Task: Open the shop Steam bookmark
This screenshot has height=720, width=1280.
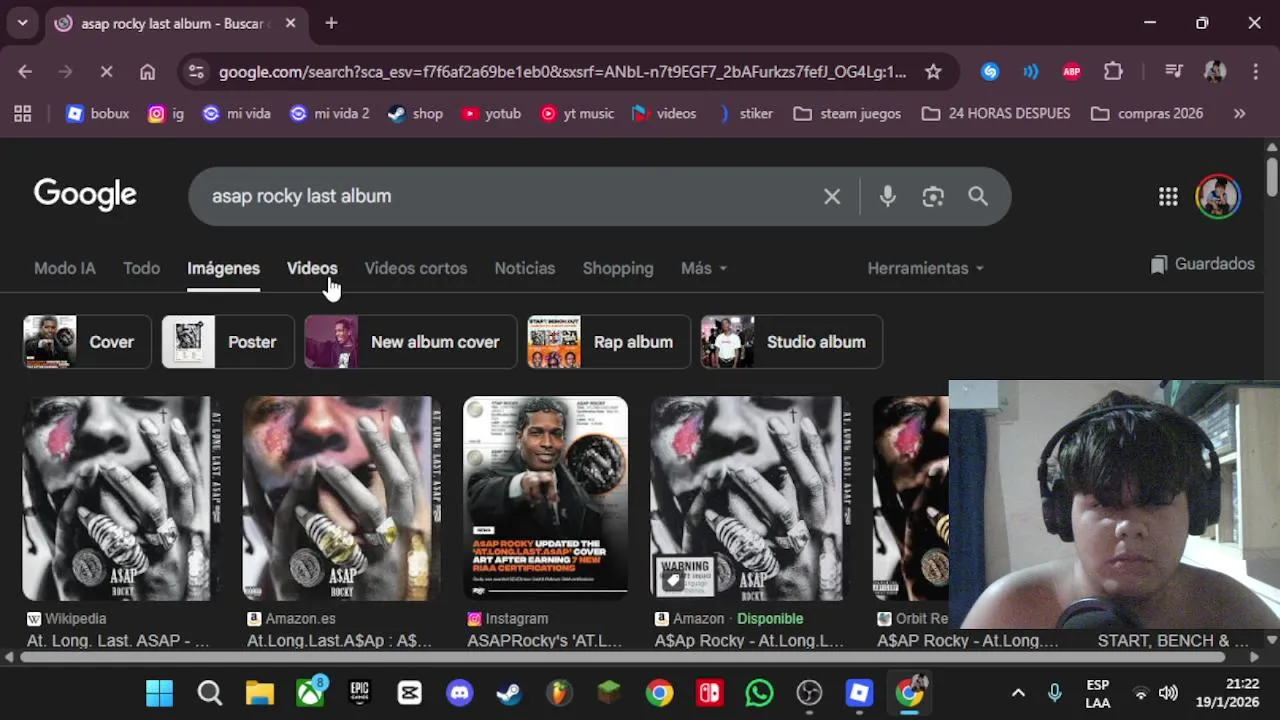Action: [415, 114]
